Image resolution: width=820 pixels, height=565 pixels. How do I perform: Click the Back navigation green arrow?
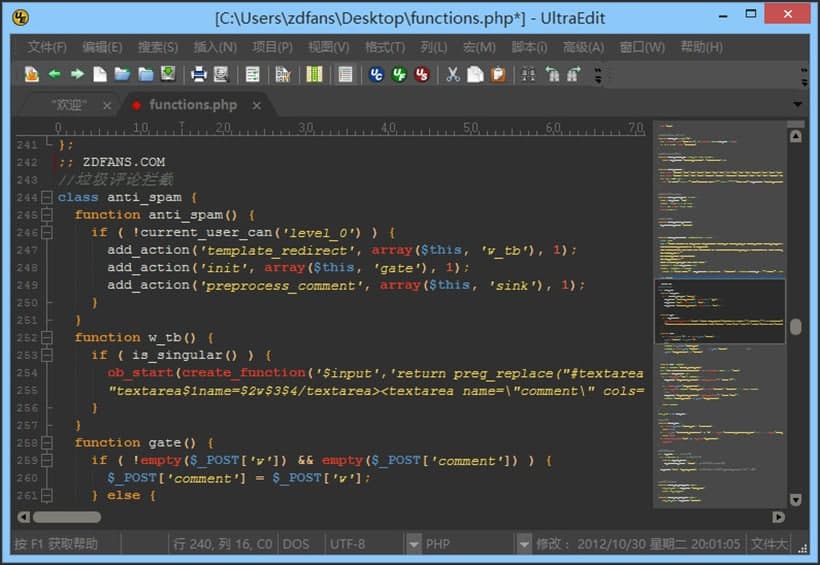(54, 74)
